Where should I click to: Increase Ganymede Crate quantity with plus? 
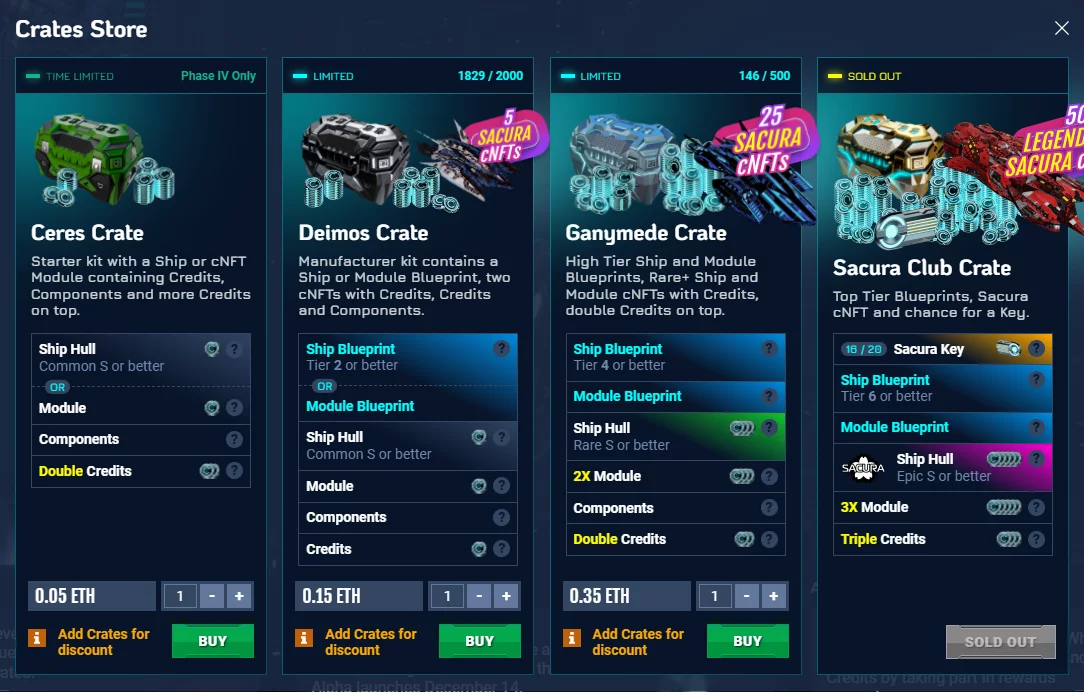[774, 596]
